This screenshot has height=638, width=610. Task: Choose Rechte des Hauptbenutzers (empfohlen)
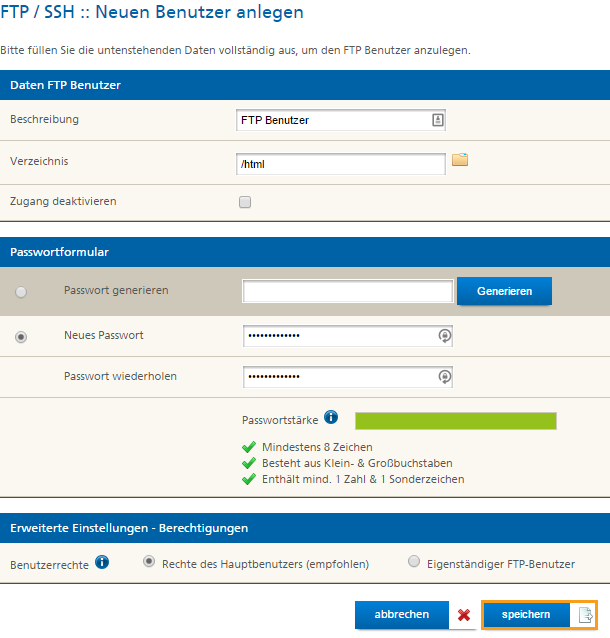pos(149,562)
